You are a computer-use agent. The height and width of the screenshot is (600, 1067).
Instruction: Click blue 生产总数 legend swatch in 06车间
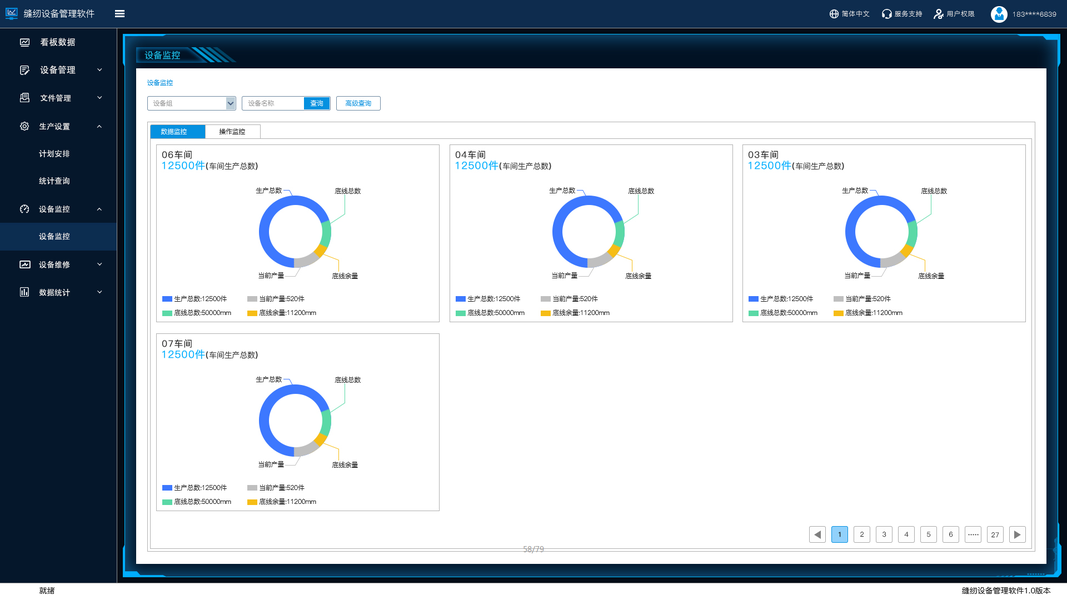point(167,299)
